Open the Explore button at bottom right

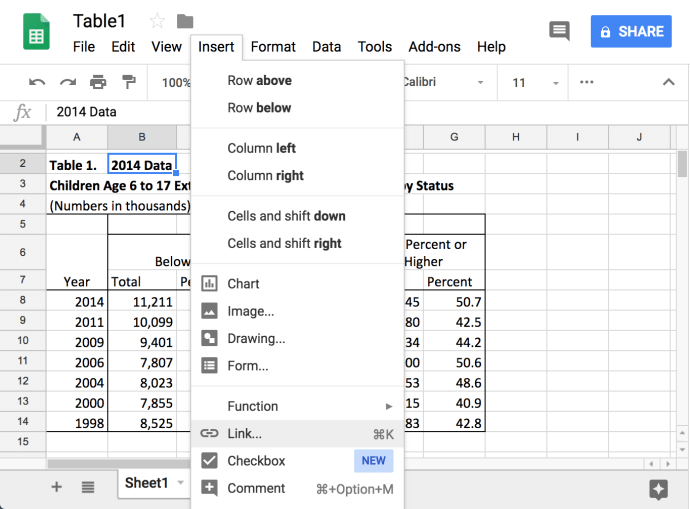[x=657, y=488]
